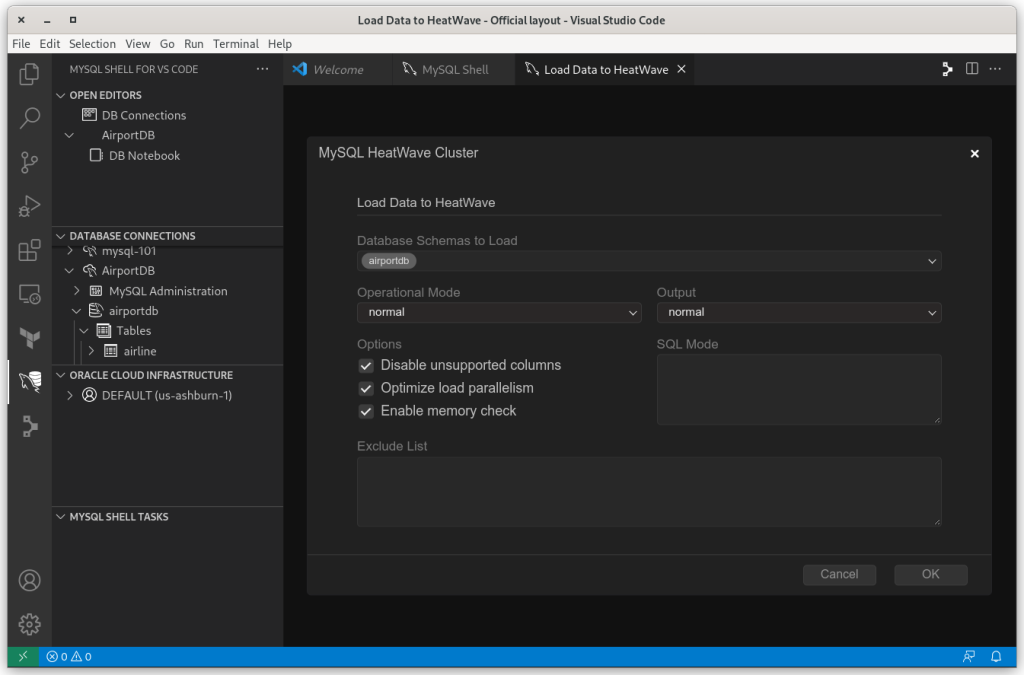1024x675 pixels.
Task: Open the Operational Mode dropdown
Action: pyautogui.click(x=499, y=312)
